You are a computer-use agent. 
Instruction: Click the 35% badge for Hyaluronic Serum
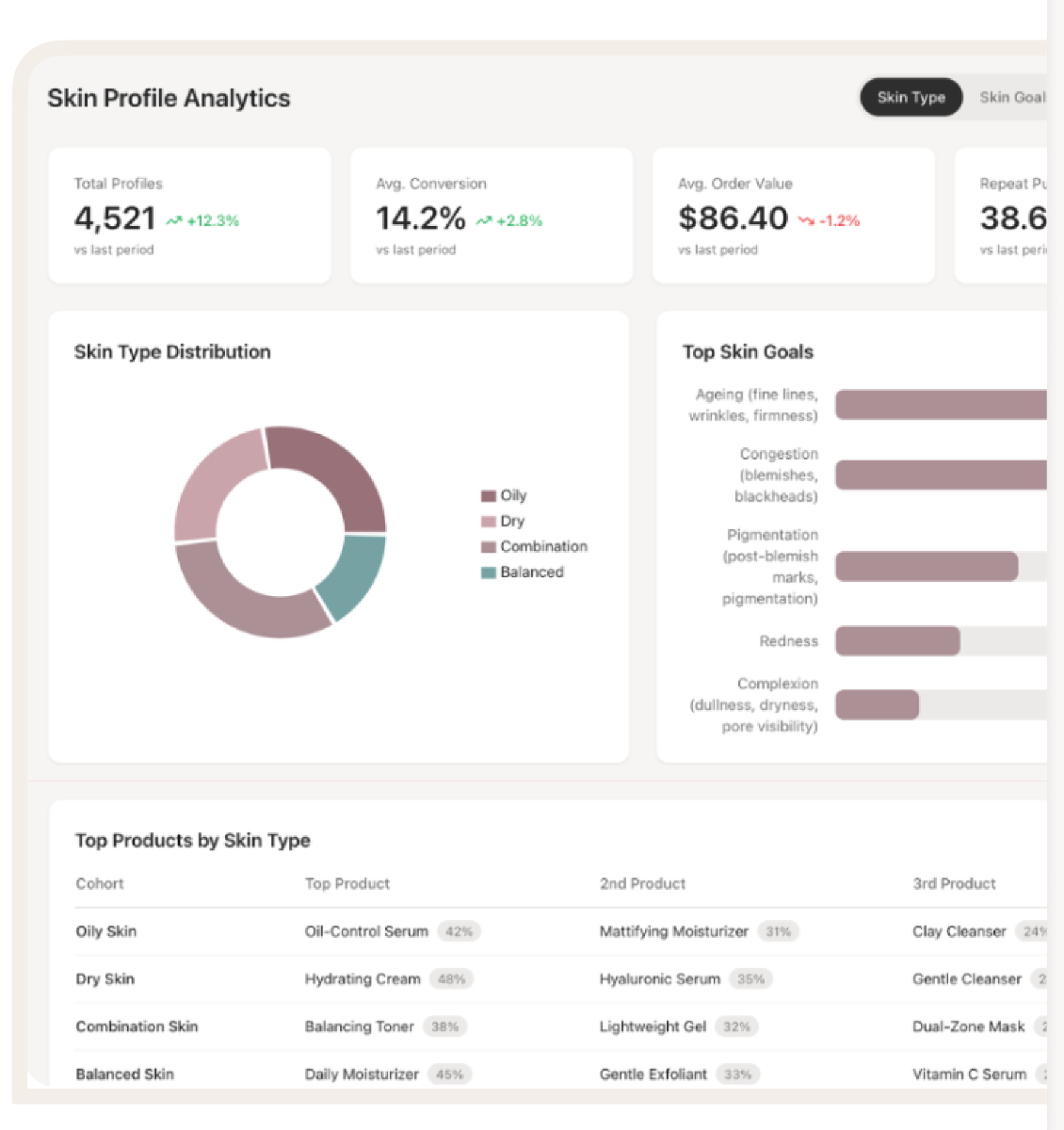point(751,979)
